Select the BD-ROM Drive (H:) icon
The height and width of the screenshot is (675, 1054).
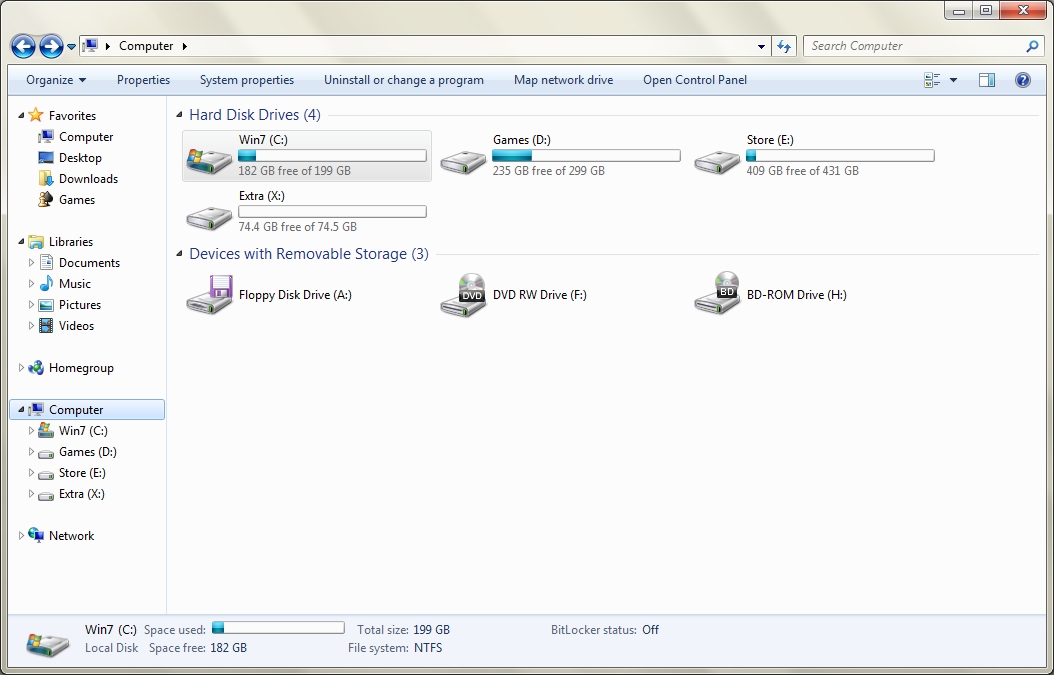coord(717,293)
